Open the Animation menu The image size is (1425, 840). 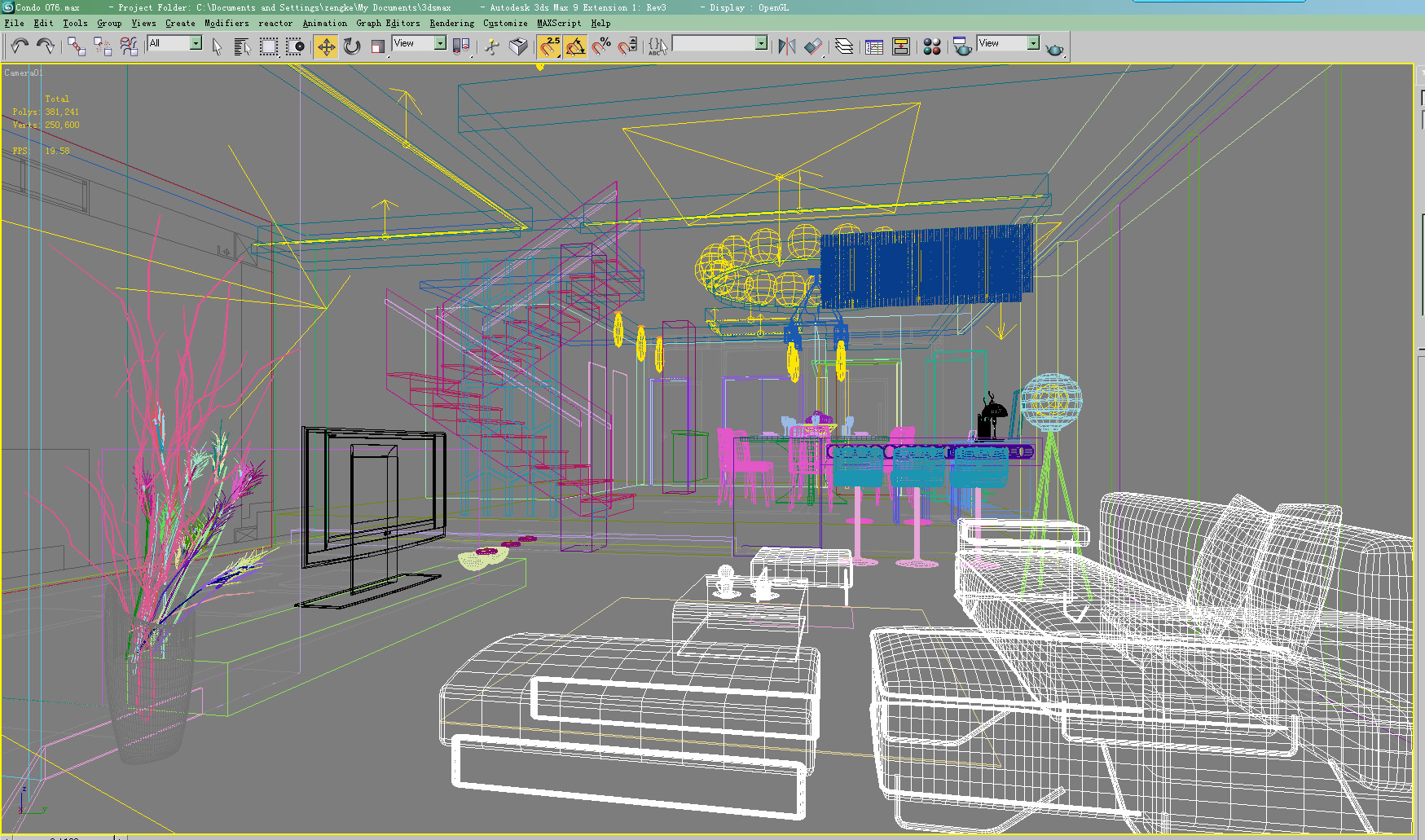(x=324, y=23)
